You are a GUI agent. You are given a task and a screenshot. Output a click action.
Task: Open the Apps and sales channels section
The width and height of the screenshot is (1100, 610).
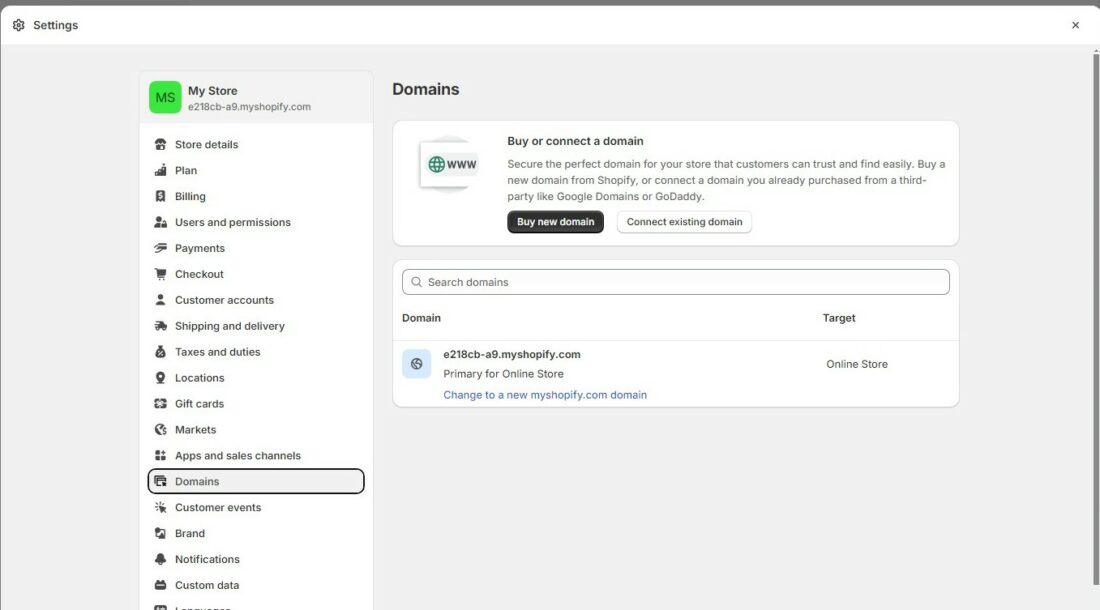coord(237,455)
